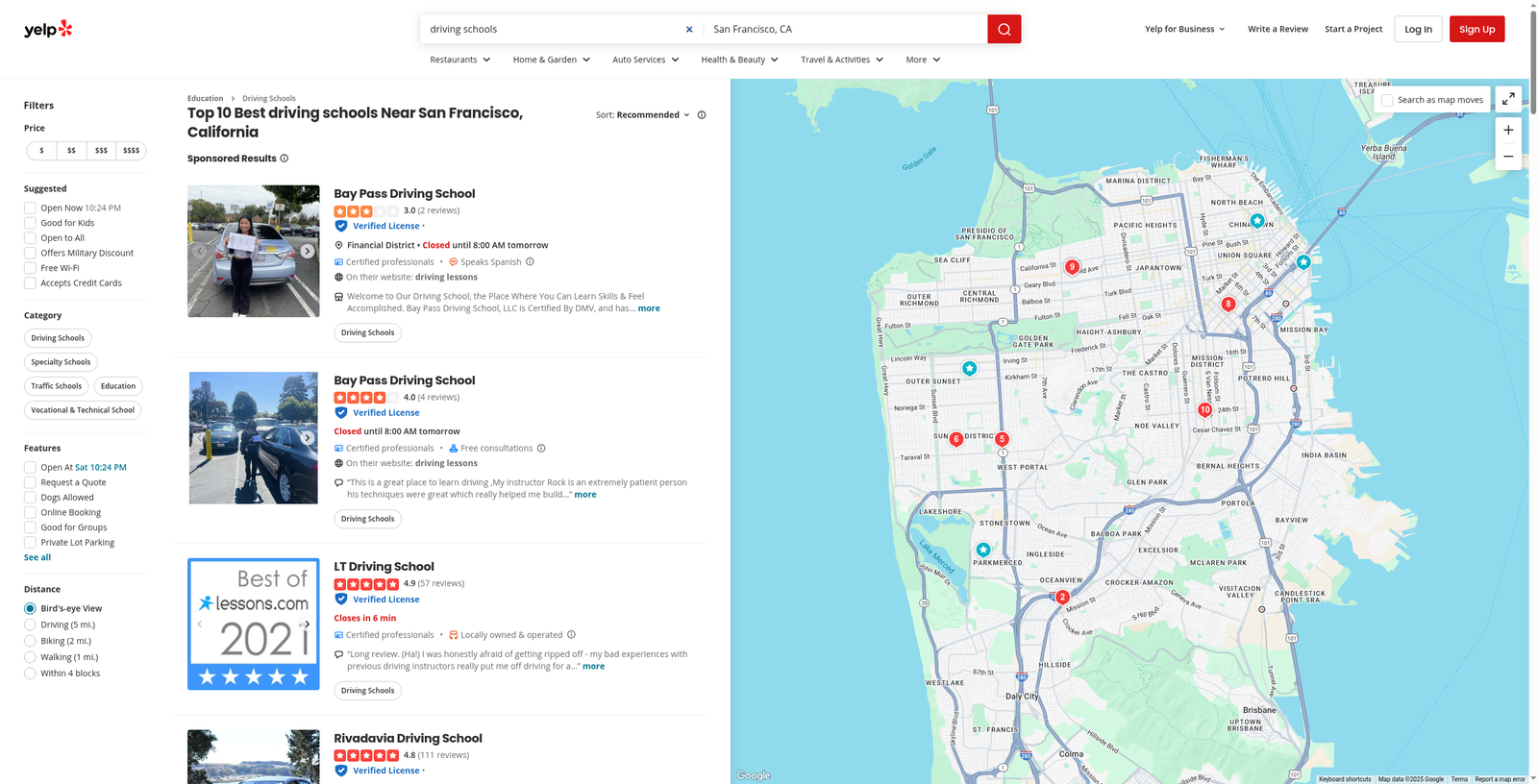Select the $$$ price filter

(101, 151)
